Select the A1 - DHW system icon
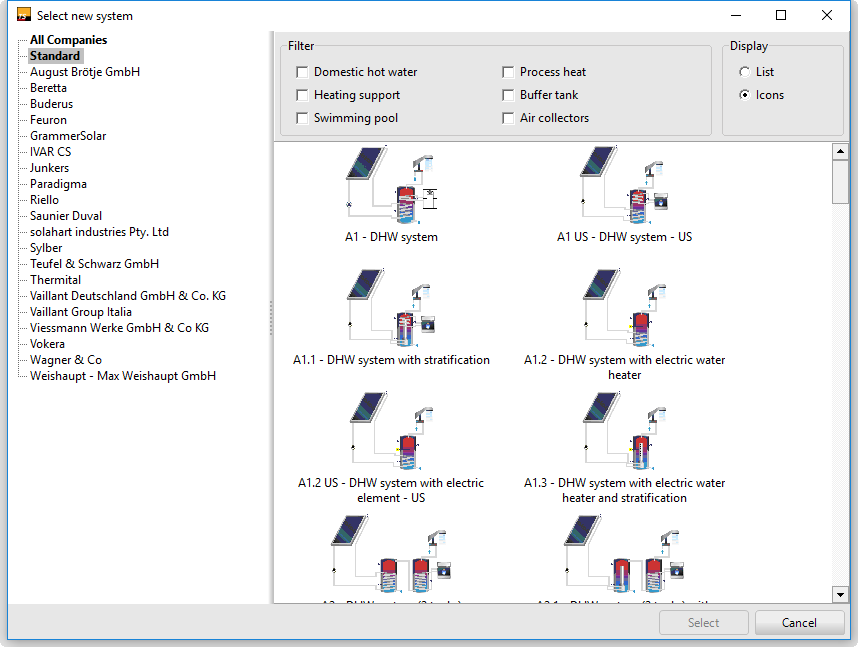Image resolution: width=858 pixels, height=647 pixels. point(391,184)
